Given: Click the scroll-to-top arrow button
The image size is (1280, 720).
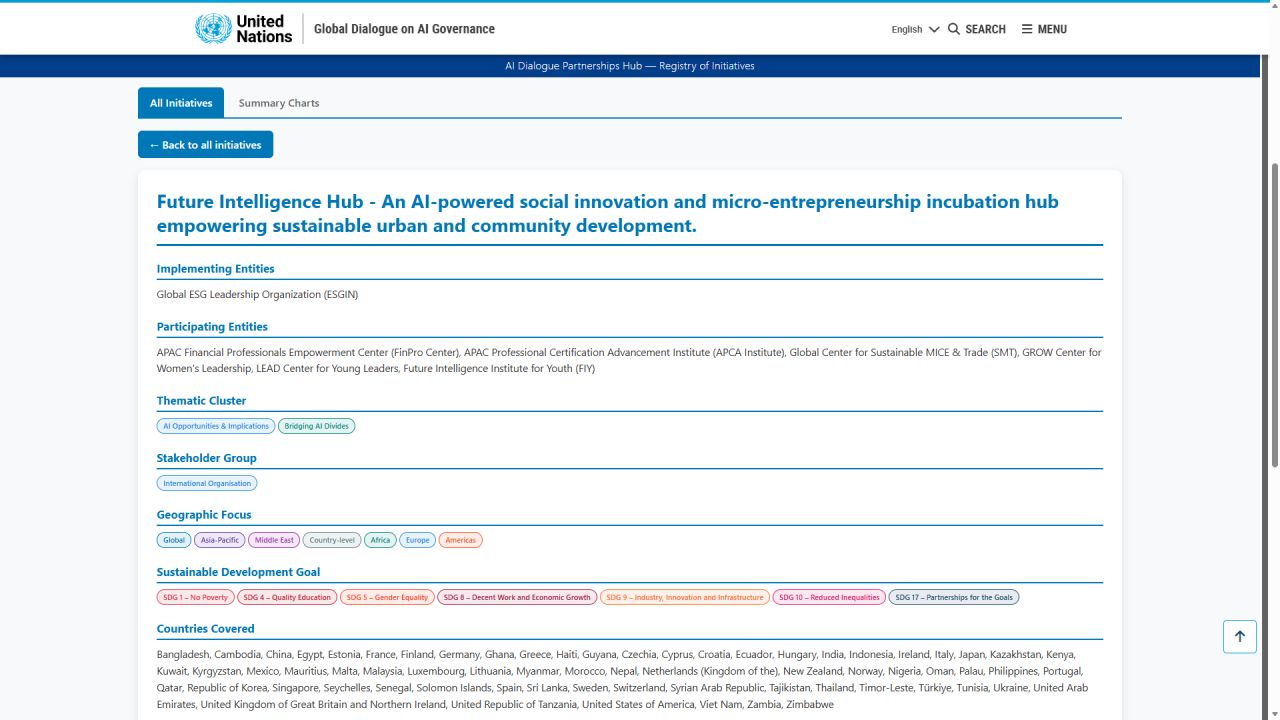Looking at the screenshot, I should [1240, 637].
